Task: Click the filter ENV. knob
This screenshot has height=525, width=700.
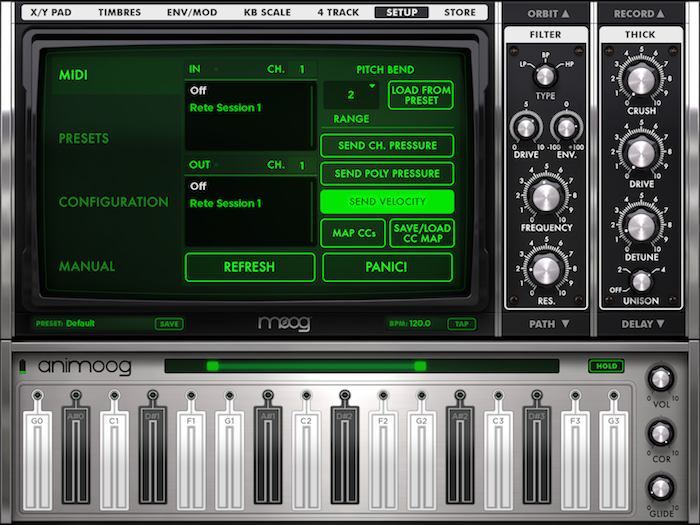Action: coord(566,128)
